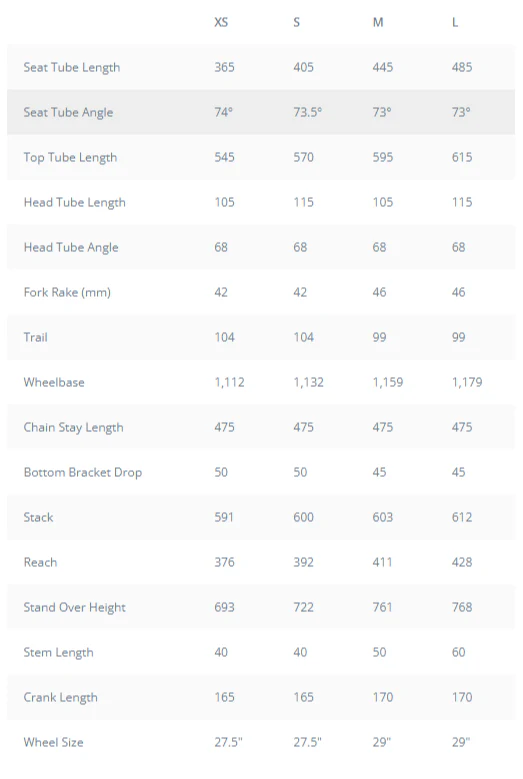Select the L size column header
The width and height of the screenshot is (523, 779).
click(455, 22)
